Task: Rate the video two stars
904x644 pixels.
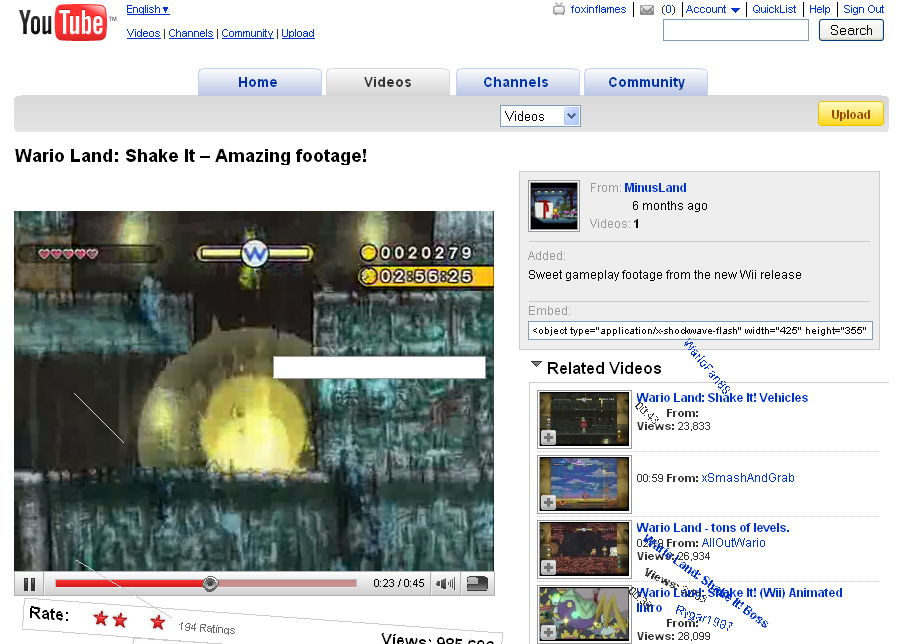Action: 120,620
